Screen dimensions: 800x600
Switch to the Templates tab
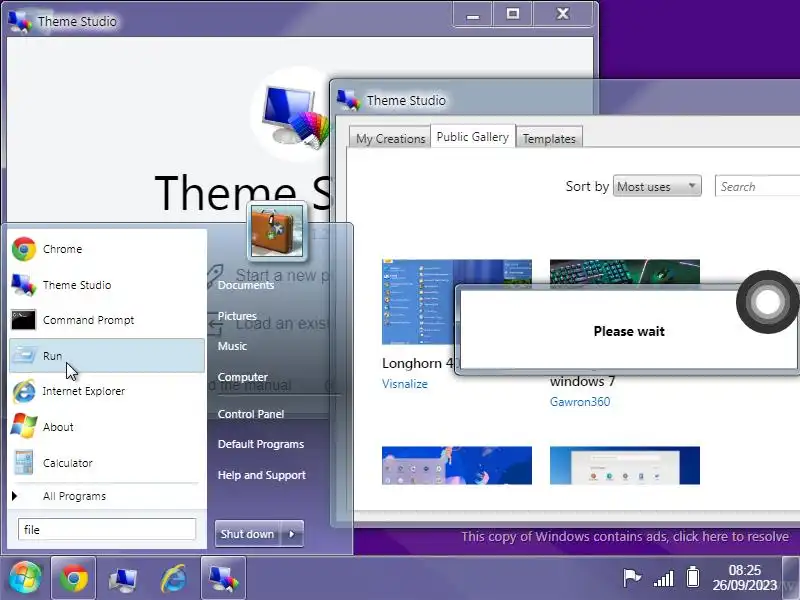[x=549, y=138]
